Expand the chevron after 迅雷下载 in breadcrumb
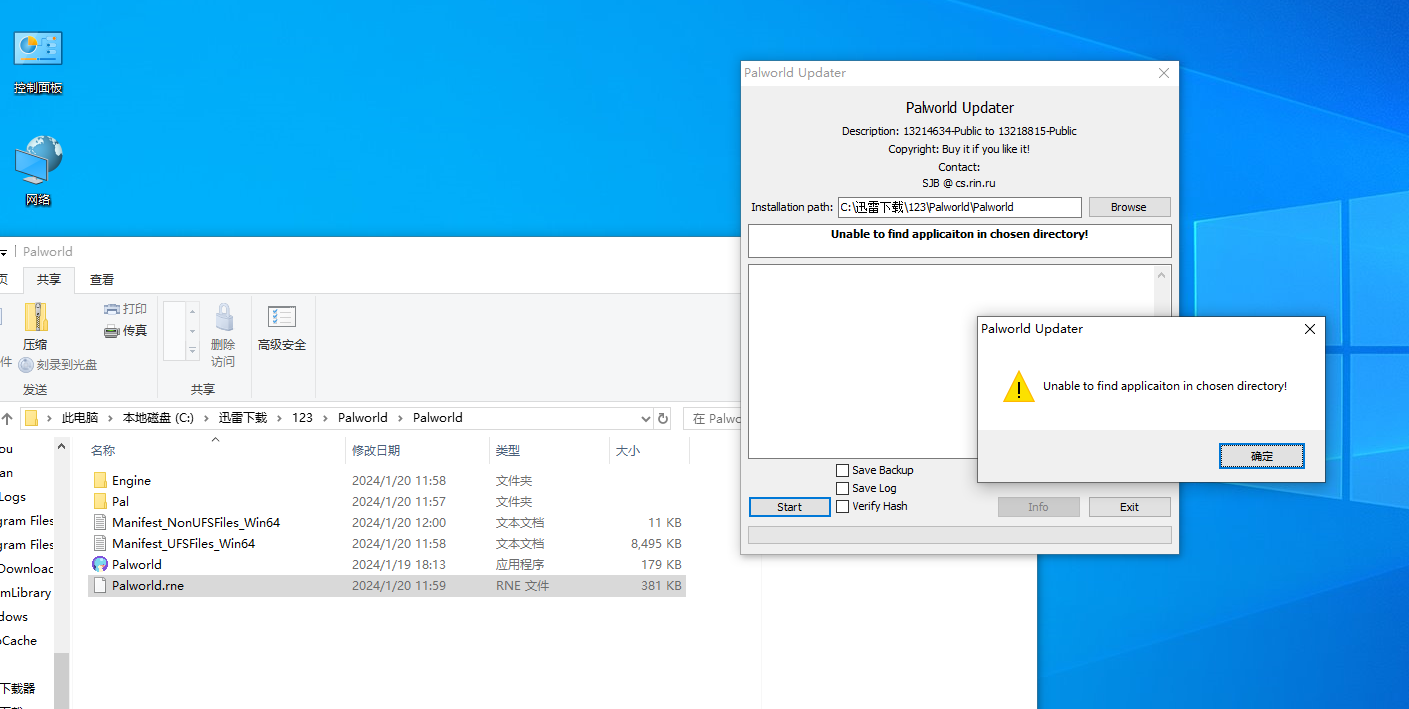This screenshot has width=1409, height=709. click(280, 418)
